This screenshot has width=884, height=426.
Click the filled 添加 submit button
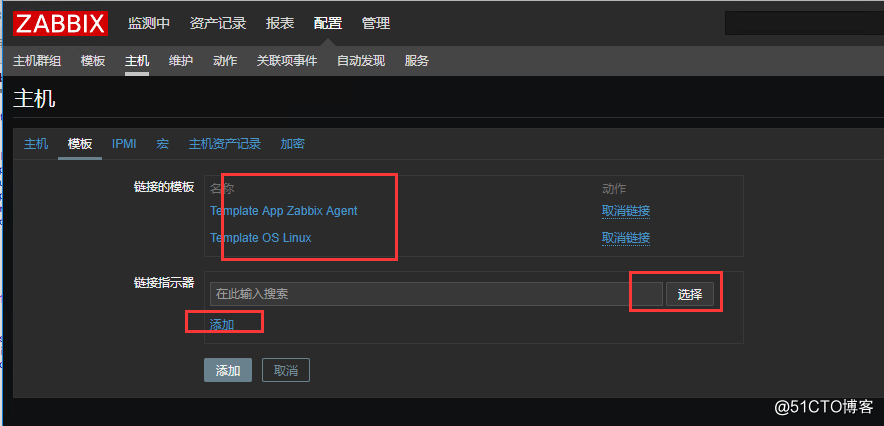[228, 370]
